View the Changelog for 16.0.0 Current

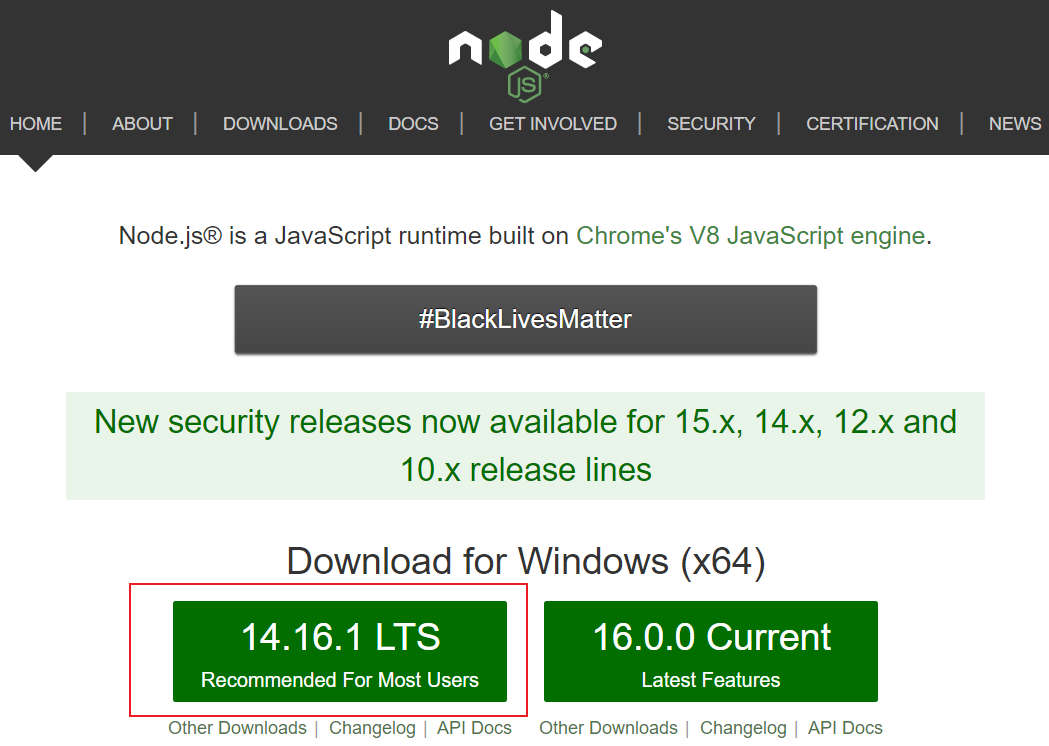click(x=743, y=728)
